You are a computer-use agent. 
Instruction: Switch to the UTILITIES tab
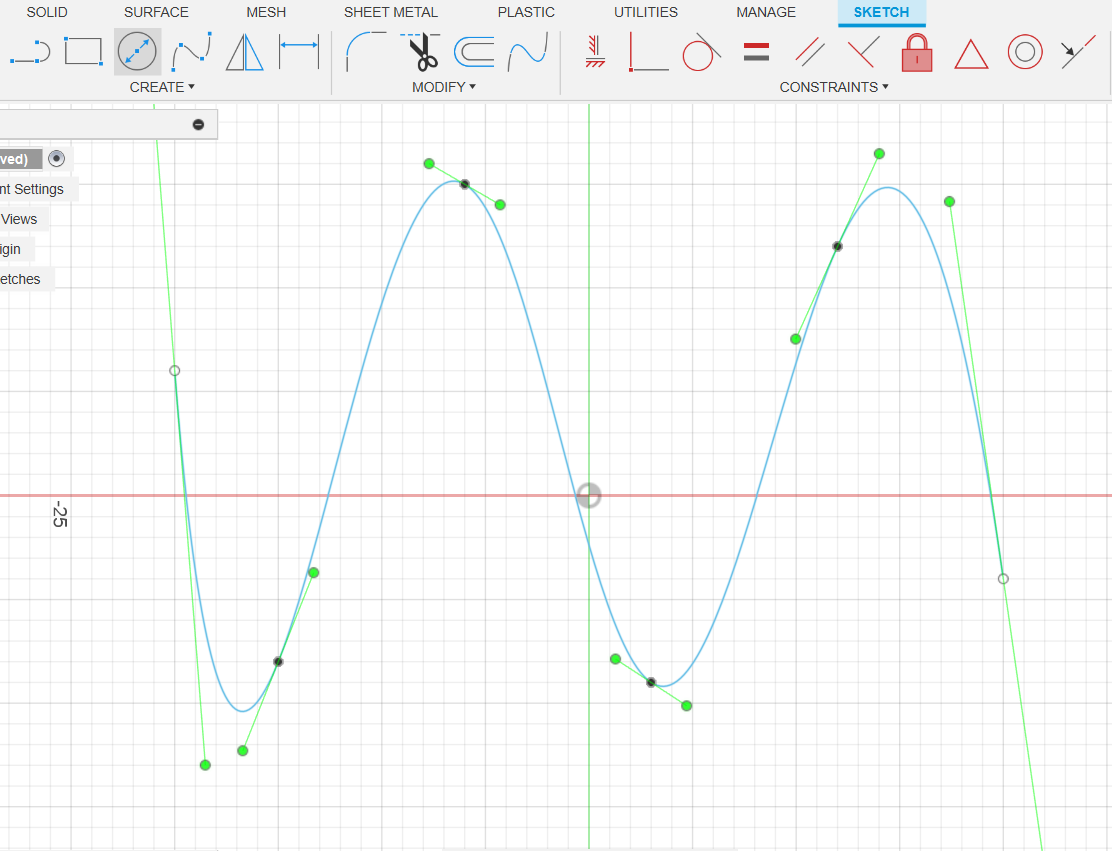(645, 12)
